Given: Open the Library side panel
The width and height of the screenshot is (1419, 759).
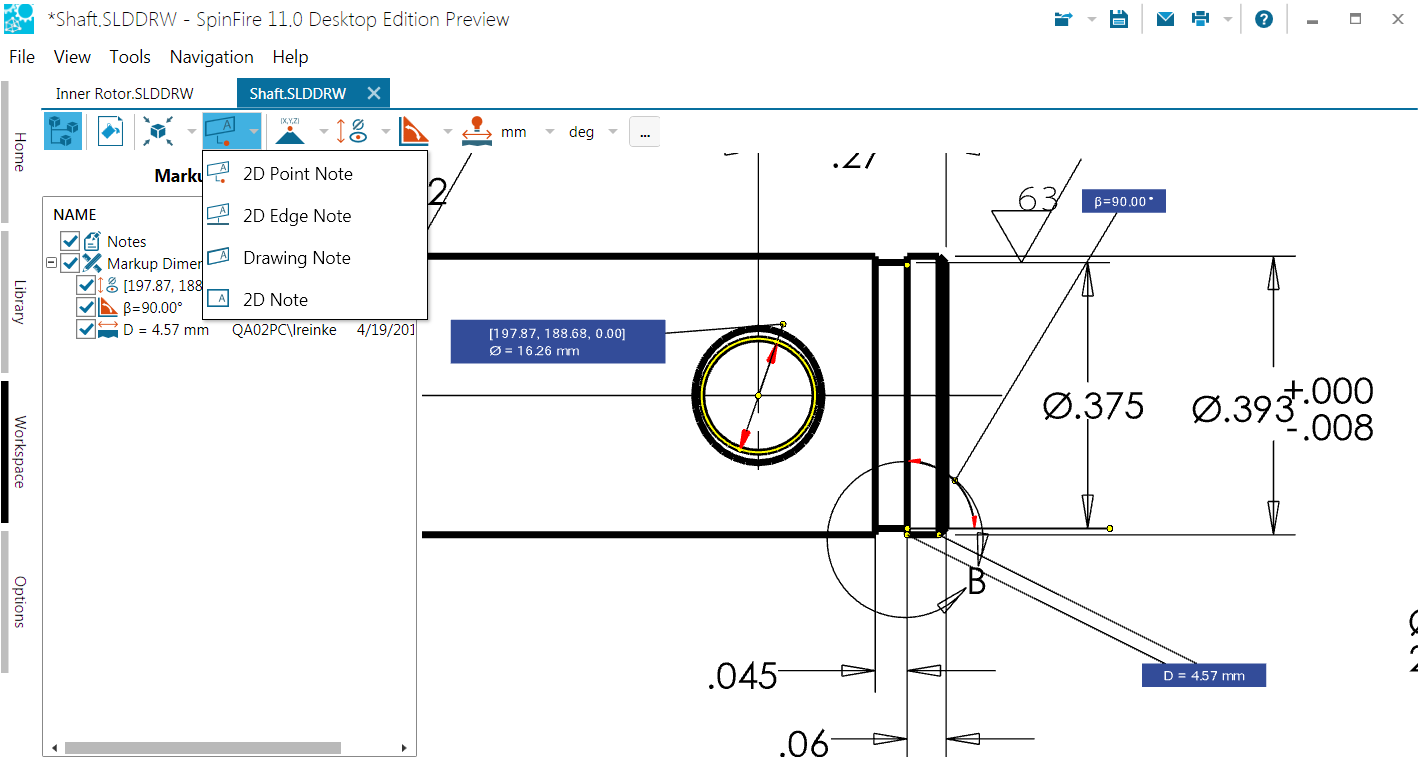Looking at the screenshot, I should (x=19, y=301).
